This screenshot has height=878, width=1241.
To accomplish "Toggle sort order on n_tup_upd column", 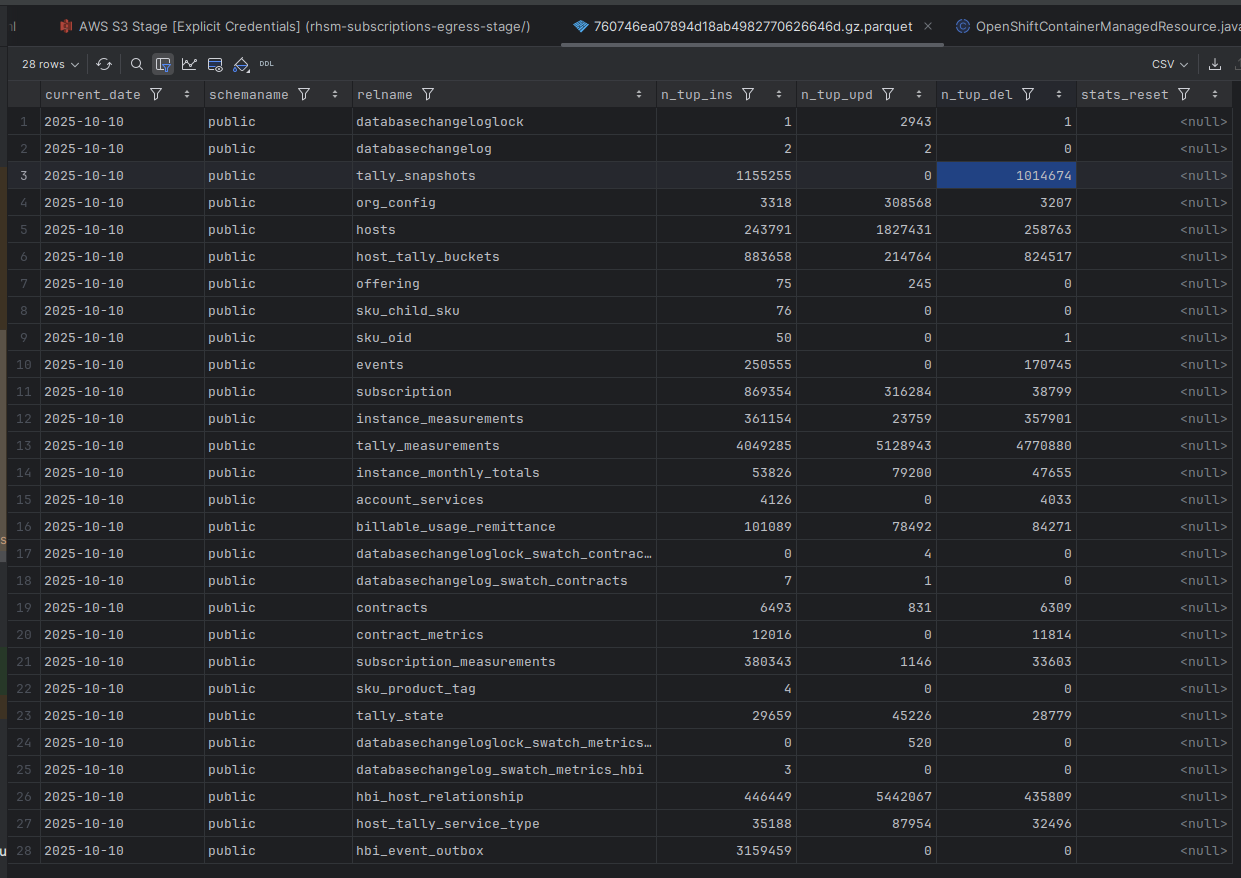I will tap(919, 94).
